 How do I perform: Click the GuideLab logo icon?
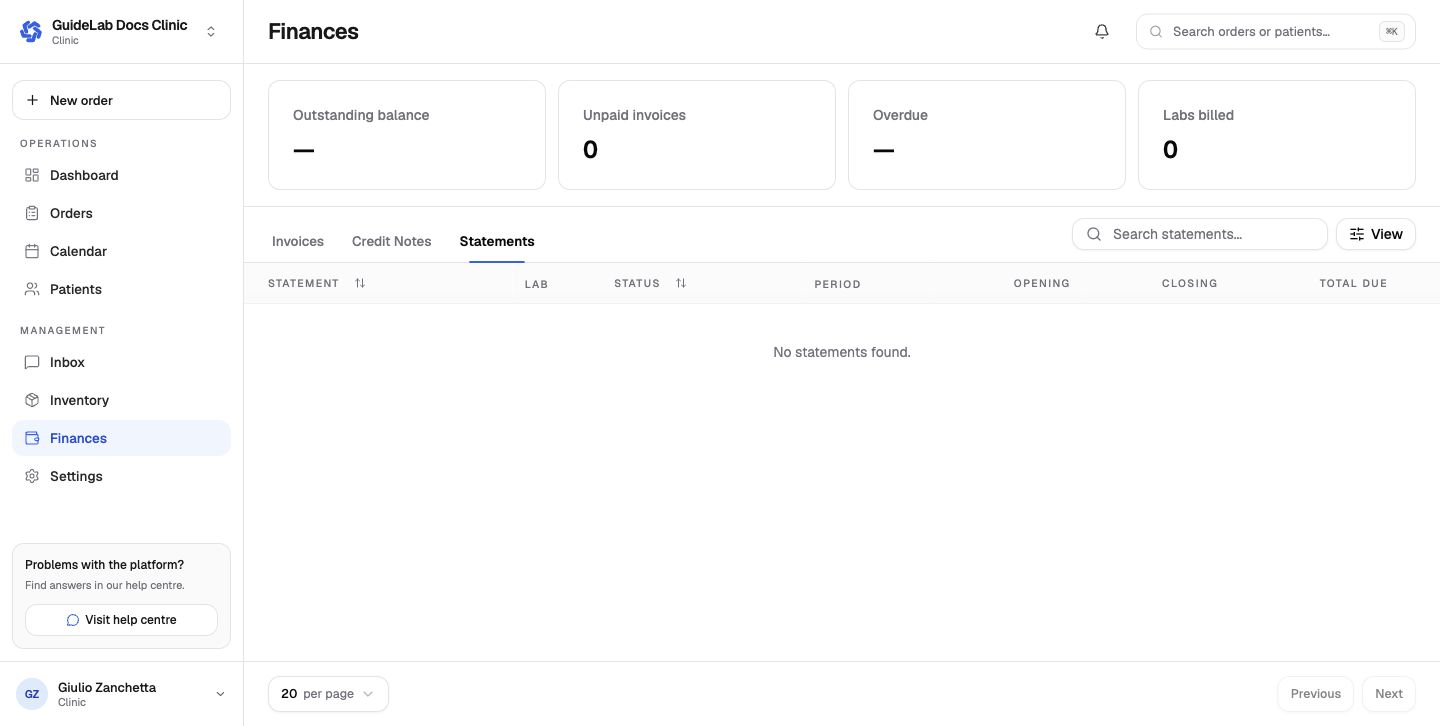coord(31,32)
